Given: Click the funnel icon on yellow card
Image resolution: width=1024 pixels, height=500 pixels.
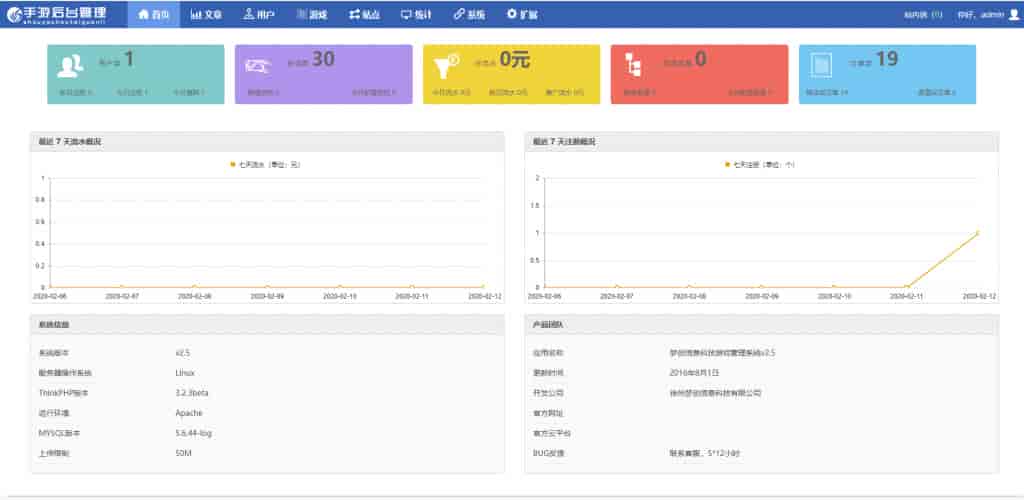Looking at the screenshot, I should tap(446, 65).
